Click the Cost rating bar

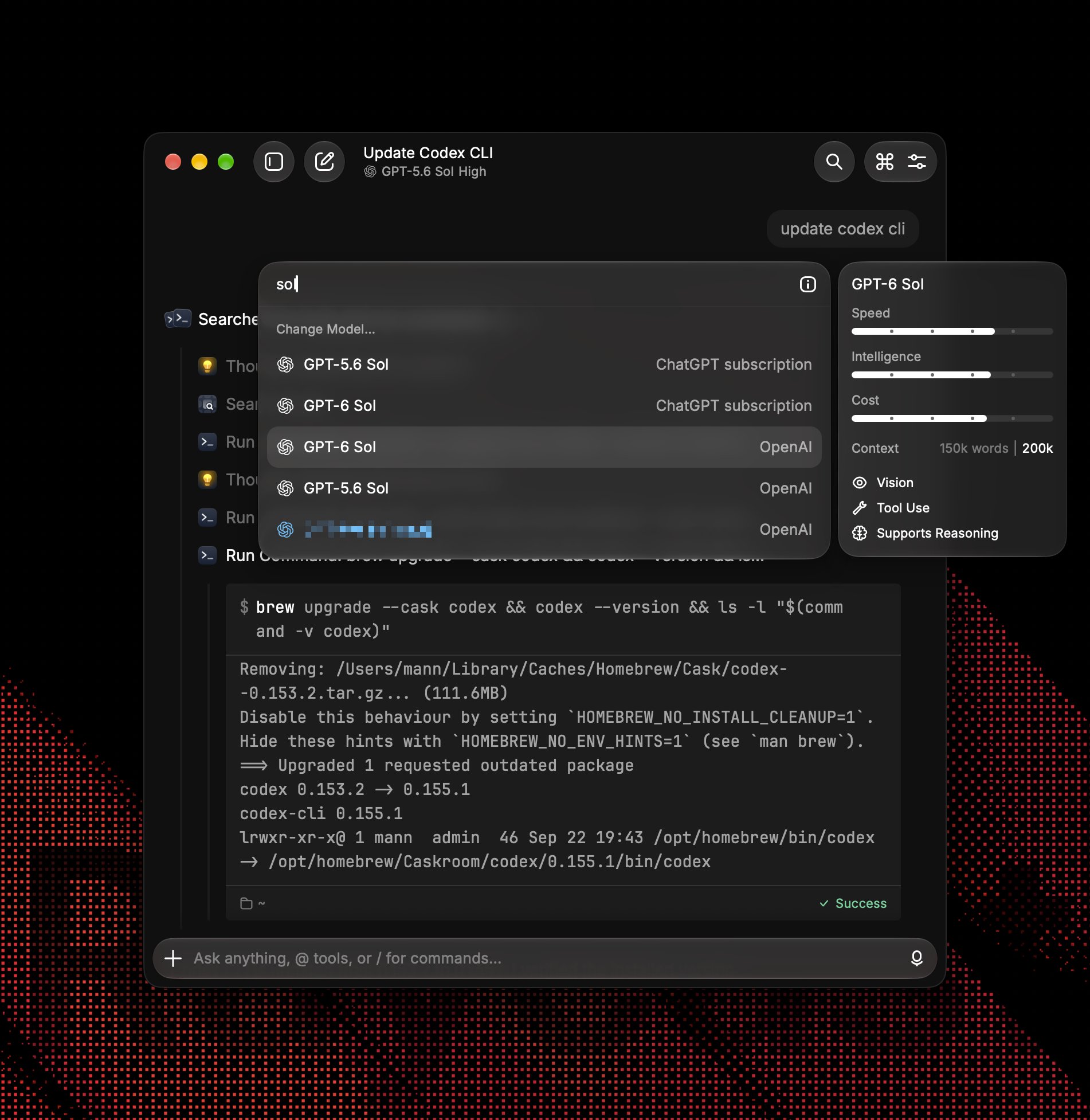tap(952, 418)
